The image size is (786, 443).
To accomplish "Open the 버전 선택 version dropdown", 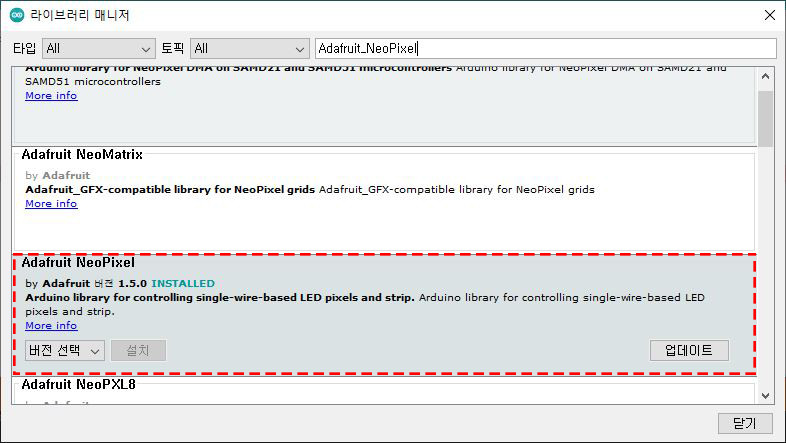I will click(64, 350).
